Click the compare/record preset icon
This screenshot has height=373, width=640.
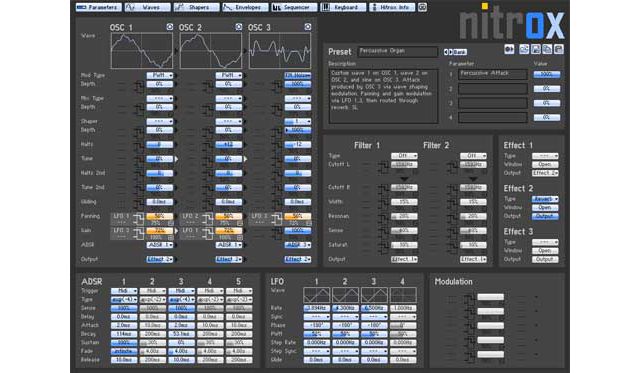pyautogui.click(x=509, y=49)
